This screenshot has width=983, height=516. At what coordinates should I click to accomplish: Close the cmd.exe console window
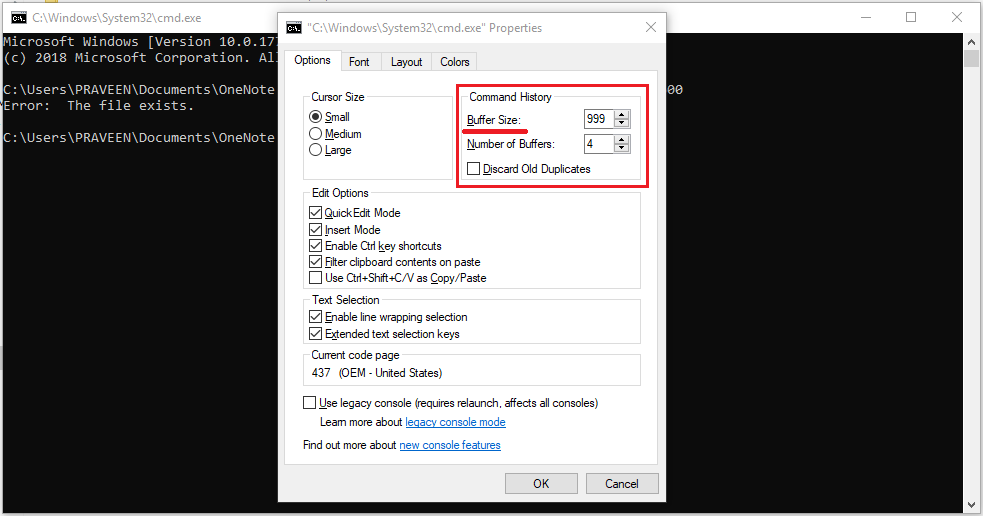click(x=957, y=18)
